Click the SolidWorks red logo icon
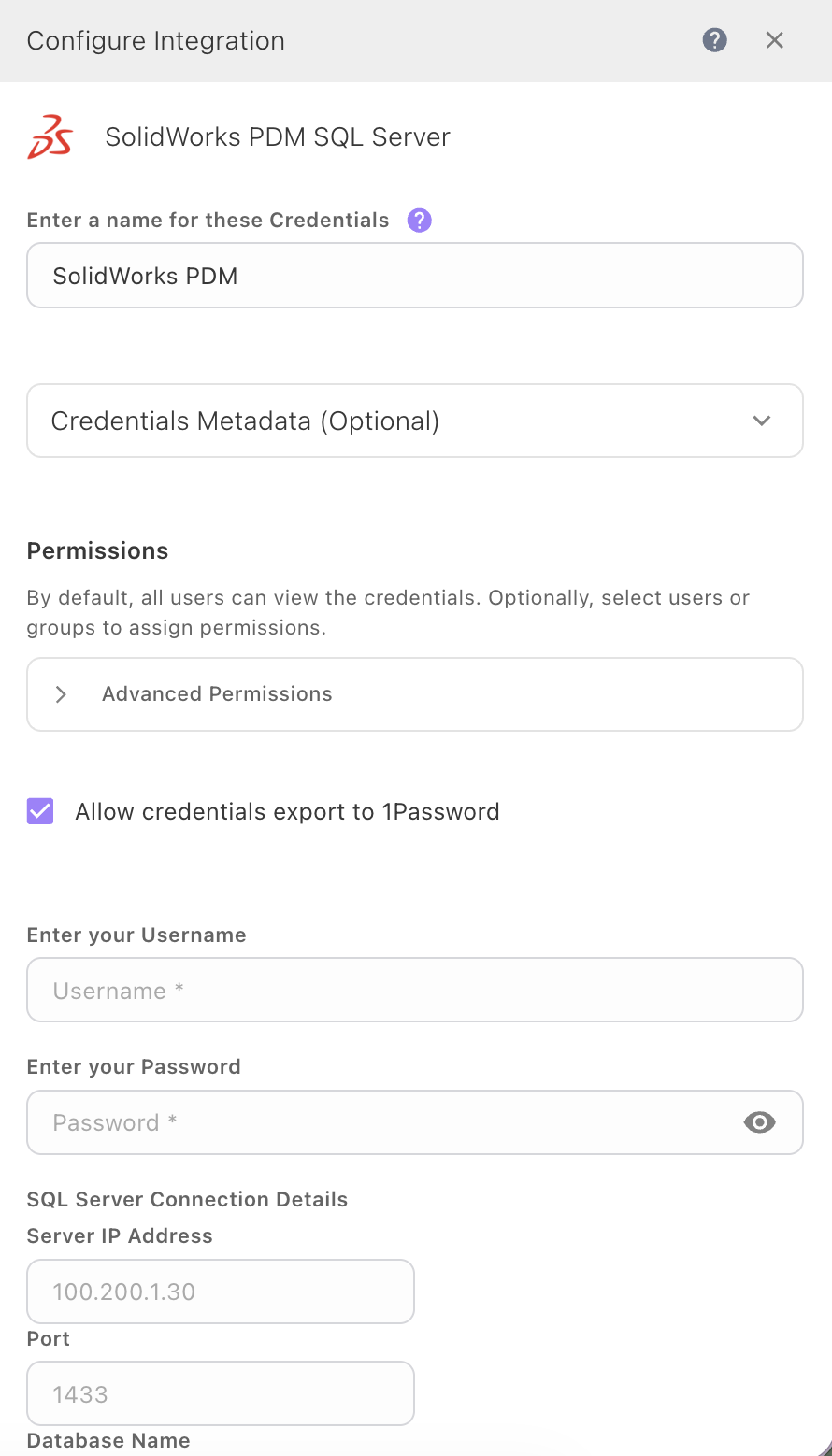This screenshot has width=832, height=1456. tap(50, 137)
